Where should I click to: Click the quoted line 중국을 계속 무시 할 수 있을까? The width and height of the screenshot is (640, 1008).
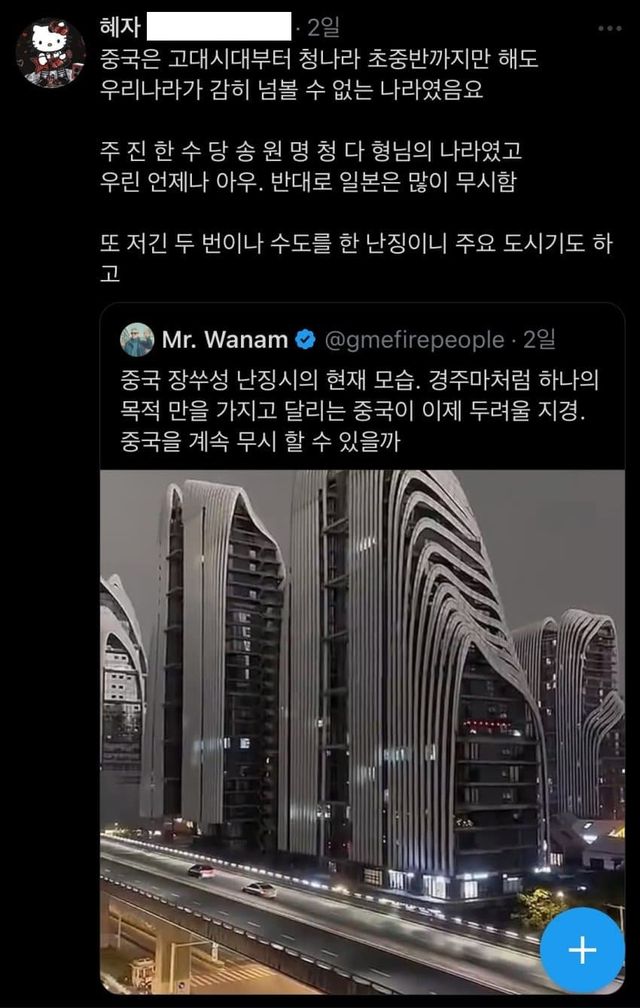[x=260, y=442]
